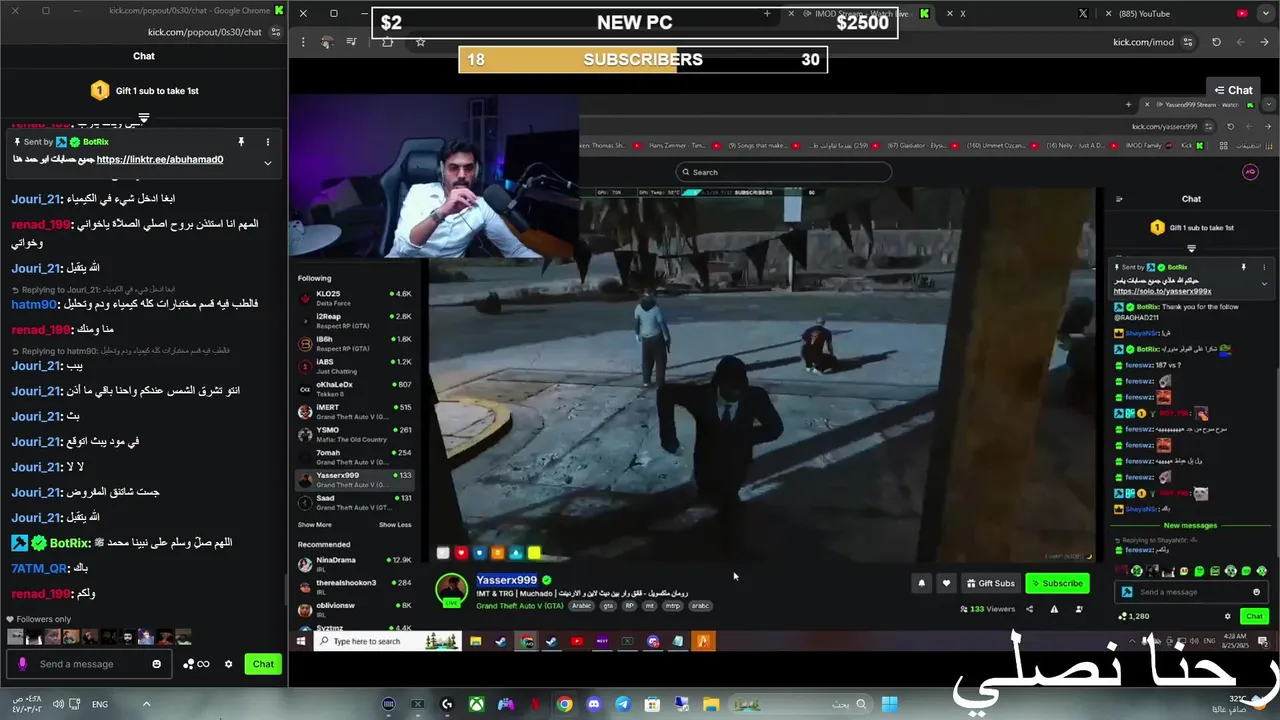Click ENG language indicator in system tray
The width and height of the screenshot is (1280, 720).
pyautogui.click(x=100, y=704)
